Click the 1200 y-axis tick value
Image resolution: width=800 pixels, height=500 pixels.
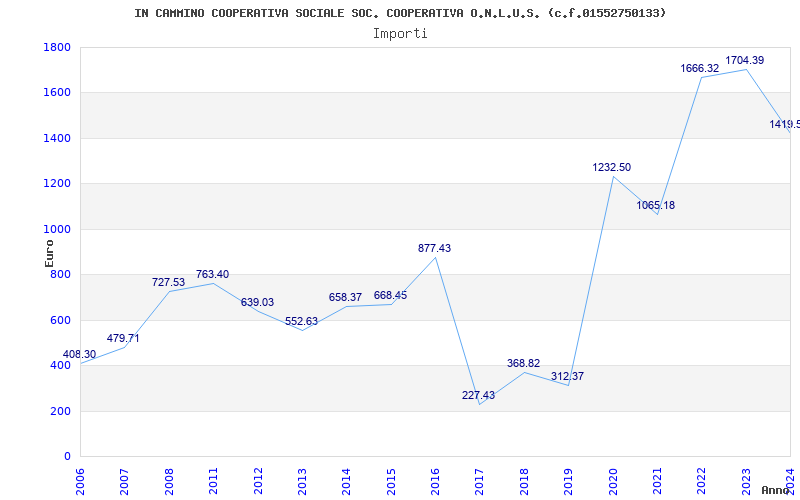click(57, 184)
